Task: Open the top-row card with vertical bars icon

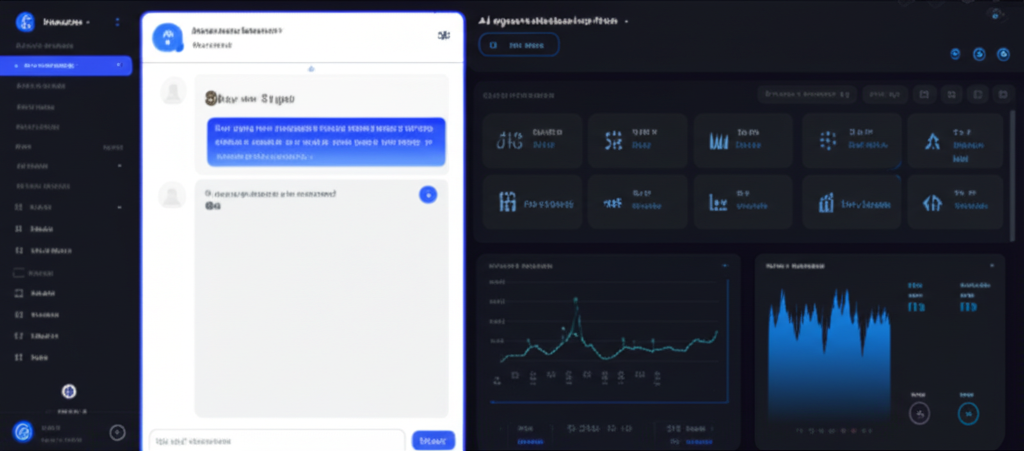Action: click(743, 140)
